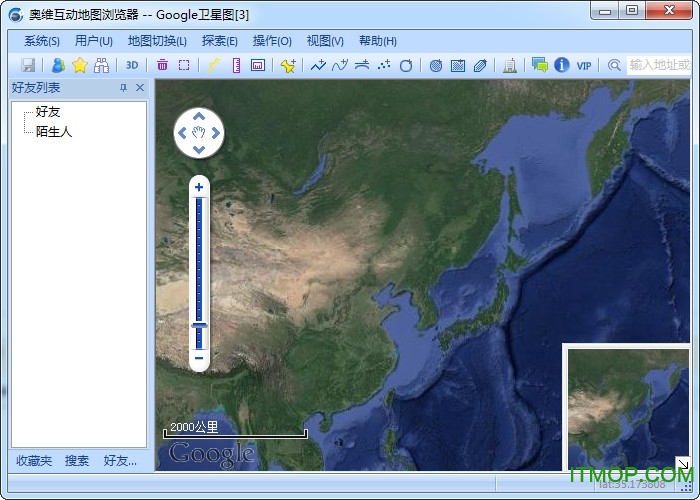Switch to 3D view mode
The height and width of the screenshot is (500, 700).
132,65
